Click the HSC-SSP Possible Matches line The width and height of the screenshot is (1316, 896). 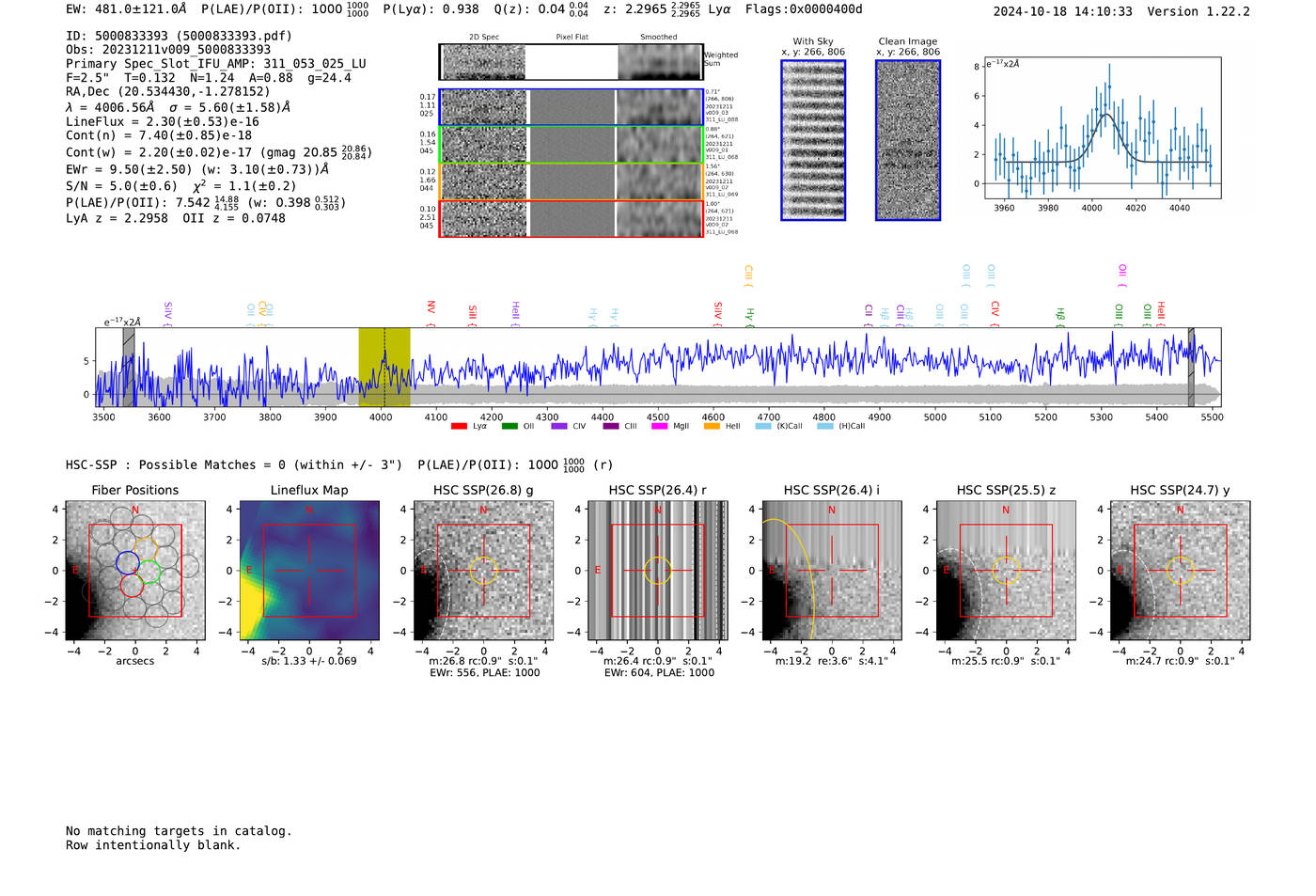click(x=338, y=464)
